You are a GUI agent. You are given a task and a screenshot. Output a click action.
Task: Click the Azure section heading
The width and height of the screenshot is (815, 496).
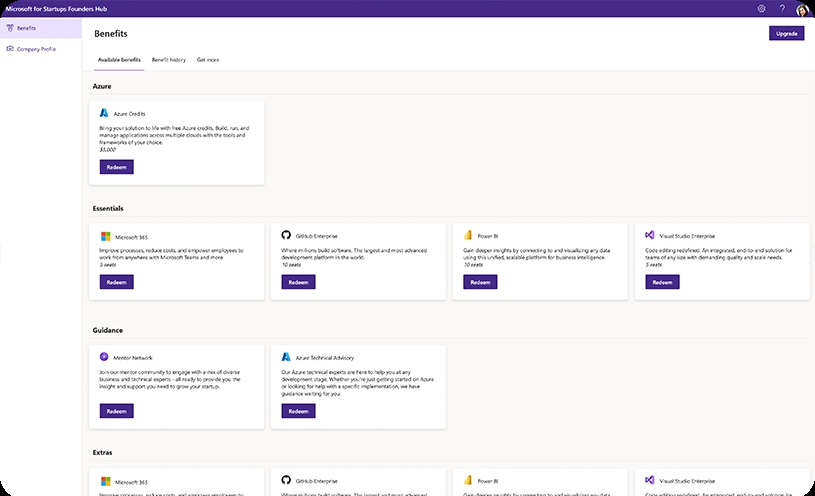(x=102, y=86)
